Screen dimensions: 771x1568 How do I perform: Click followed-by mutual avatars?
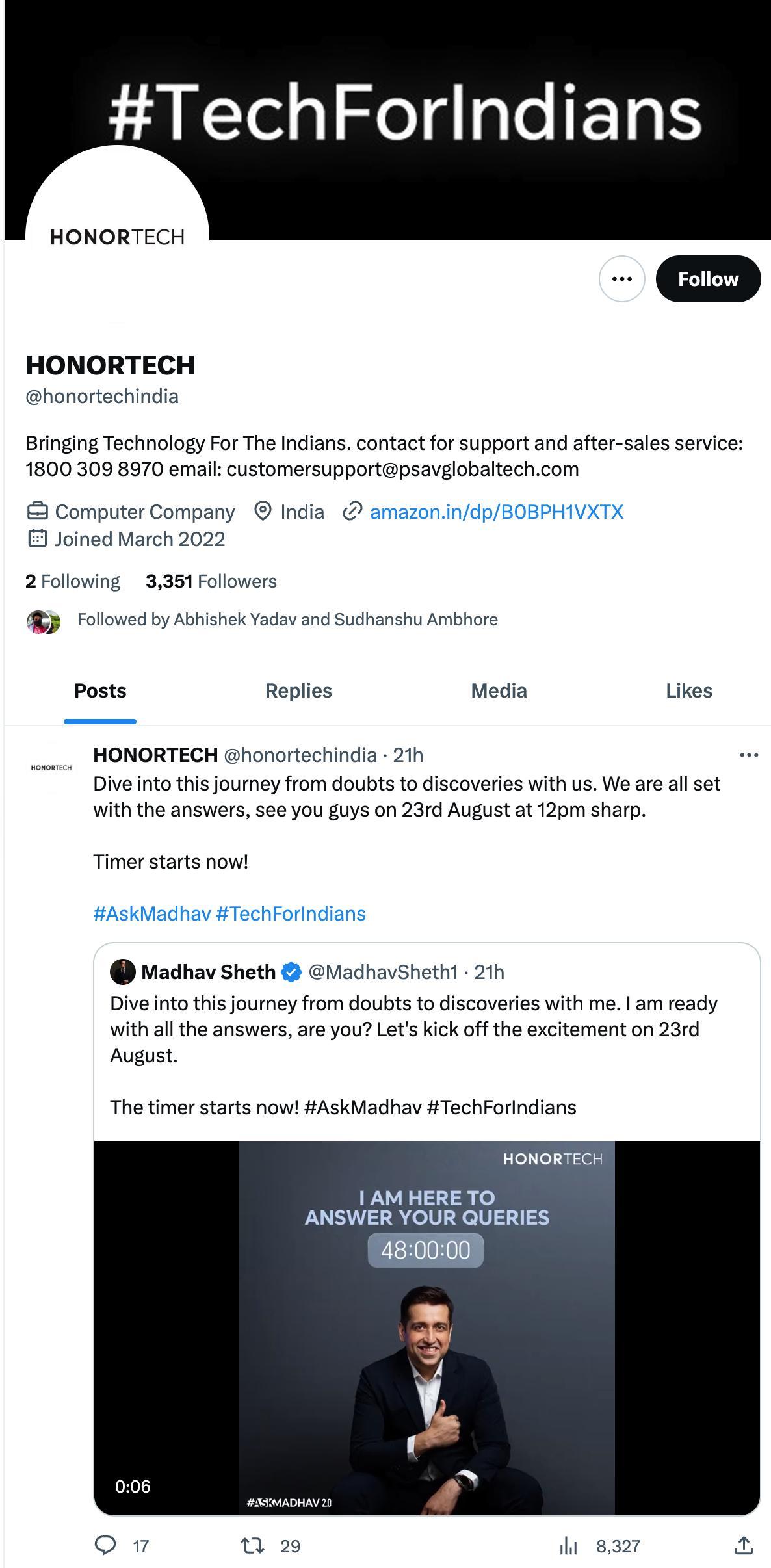[x=43, y=621]
